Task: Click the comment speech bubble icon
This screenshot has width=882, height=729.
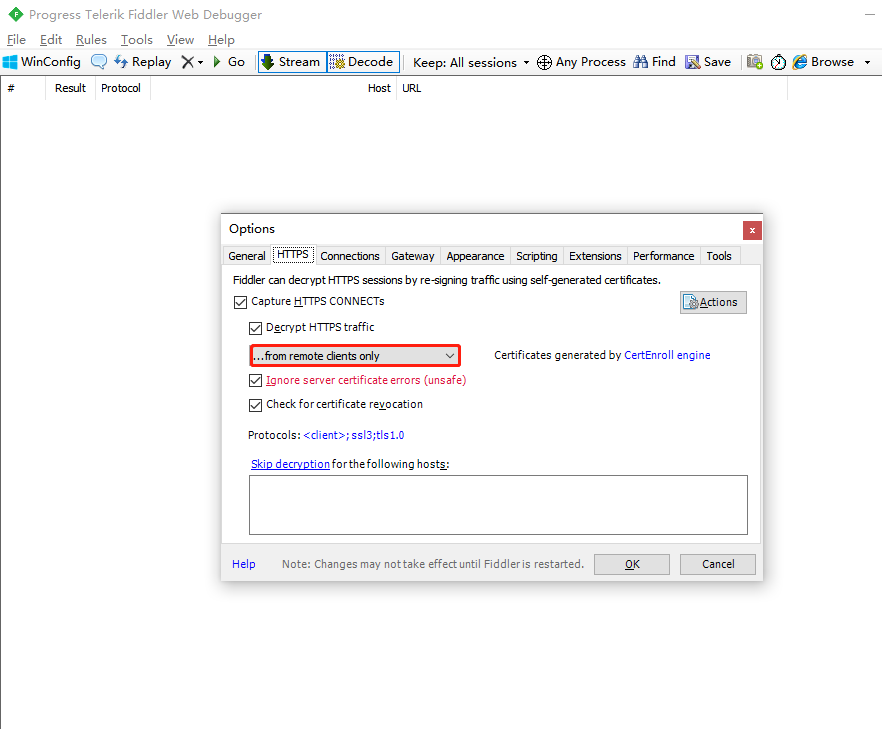Action: (x=98, y=62)
